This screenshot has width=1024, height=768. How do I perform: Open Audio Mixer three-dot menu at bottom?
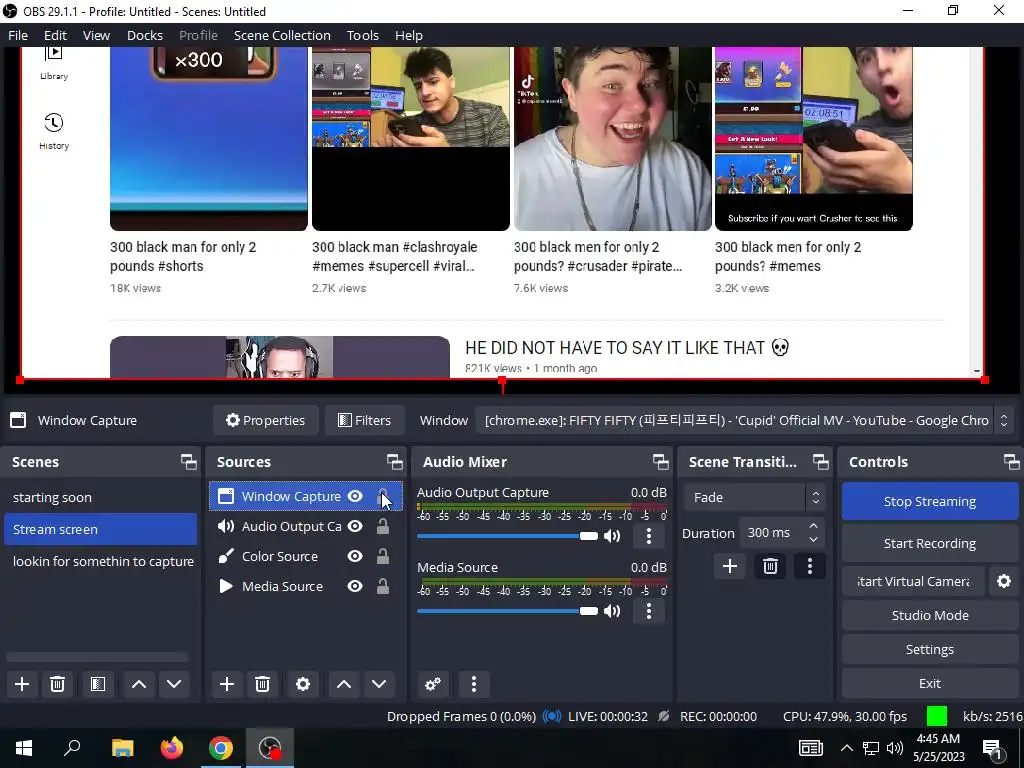tap(474, 684)
